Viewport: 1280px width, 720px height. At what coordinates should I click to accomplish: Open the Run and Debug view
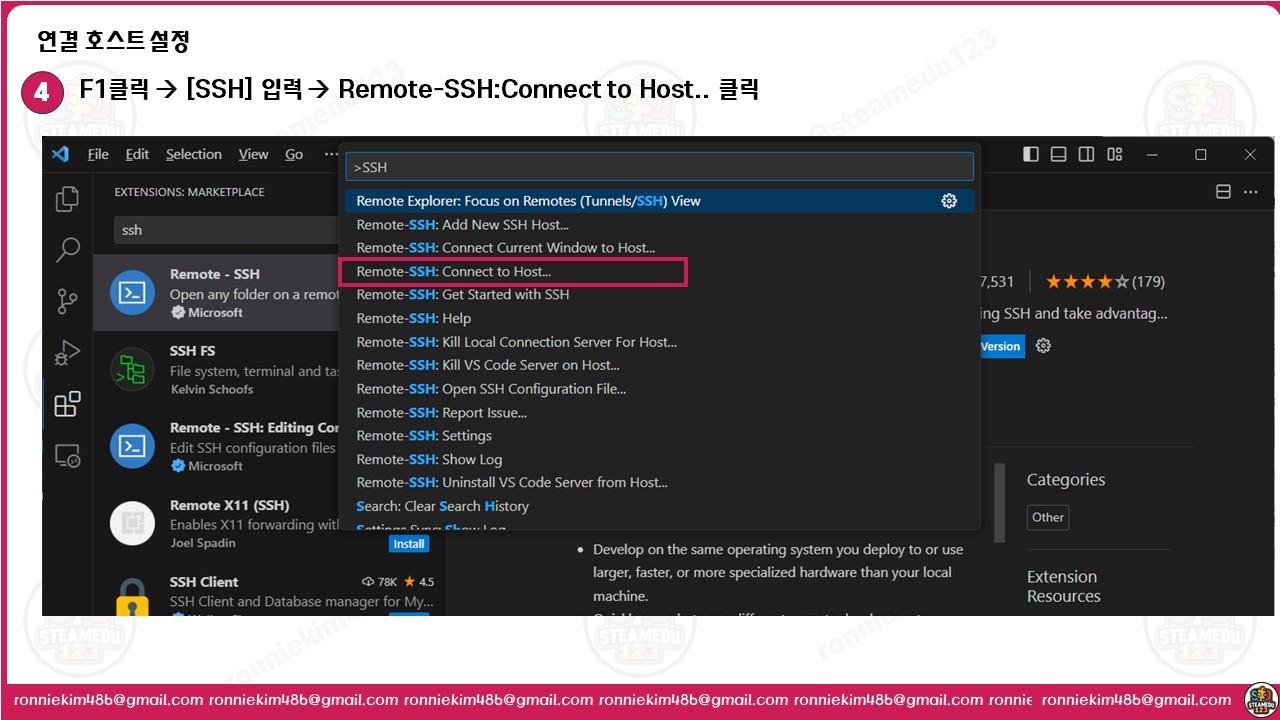tap(68, 352)
